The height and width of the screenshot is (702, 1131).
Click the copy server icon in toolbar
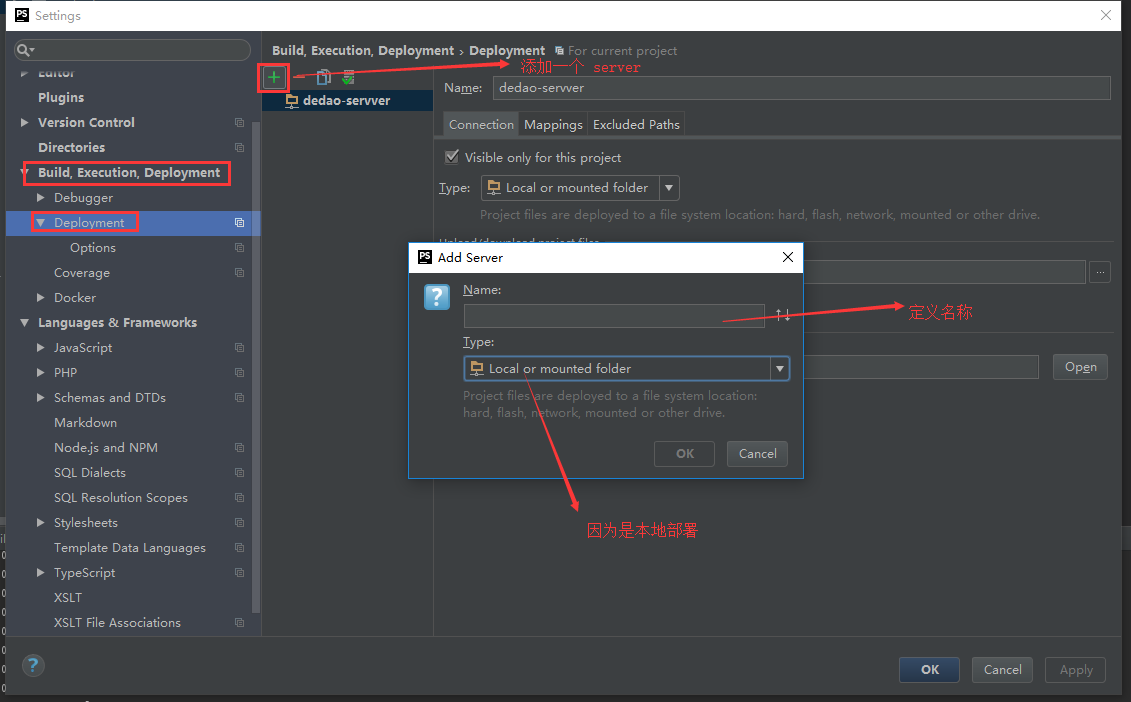point(323,77)
